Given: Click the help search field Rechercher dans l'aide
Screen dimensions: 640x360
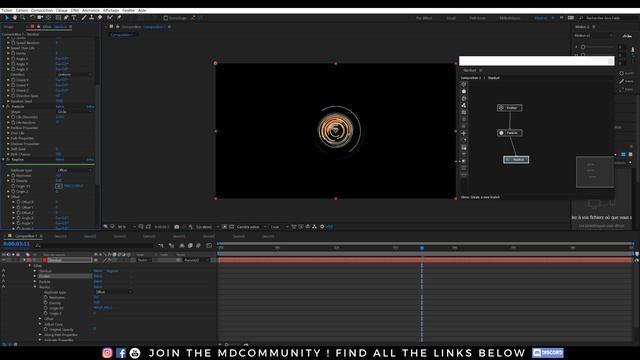Looking at the screenshot, I should pos(603,18).
